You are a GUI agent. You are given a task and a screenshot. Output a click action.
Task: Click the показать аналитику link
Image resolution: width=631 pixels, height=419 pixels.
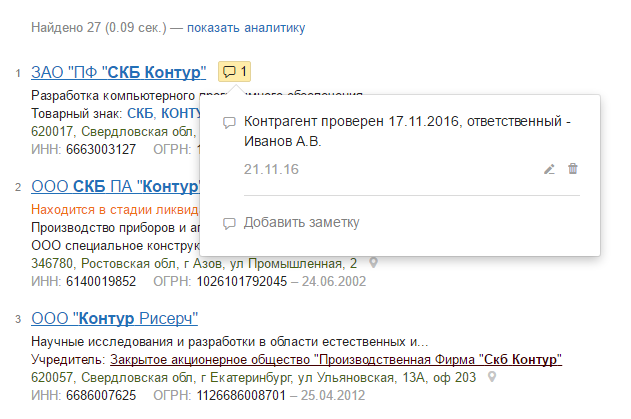(247, 27)
